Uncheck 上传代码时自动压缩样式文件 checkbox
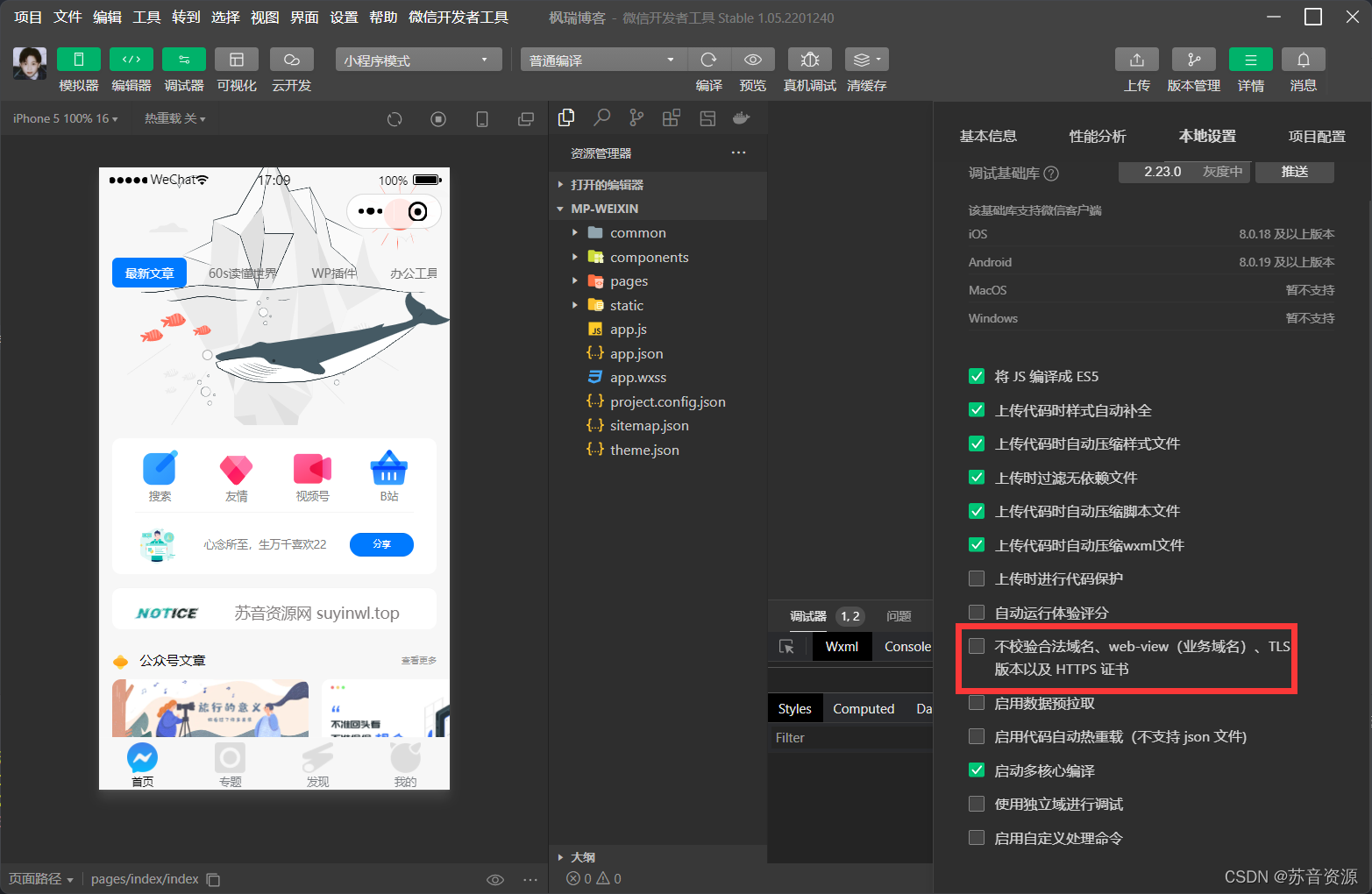The image size is (1372, 894). pos(977,443)
